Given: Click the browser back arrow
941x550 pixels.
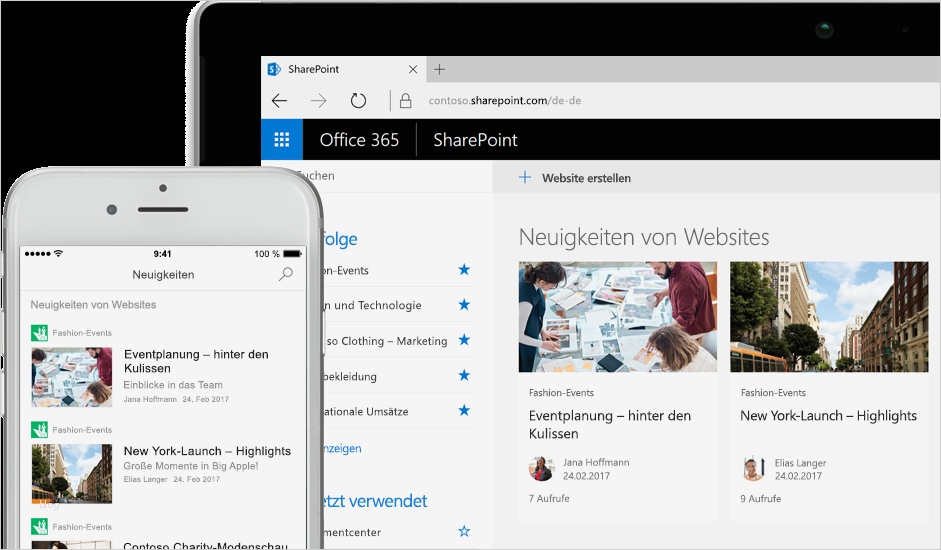Looking at the screenshot, I should click(x=279, y=100).
